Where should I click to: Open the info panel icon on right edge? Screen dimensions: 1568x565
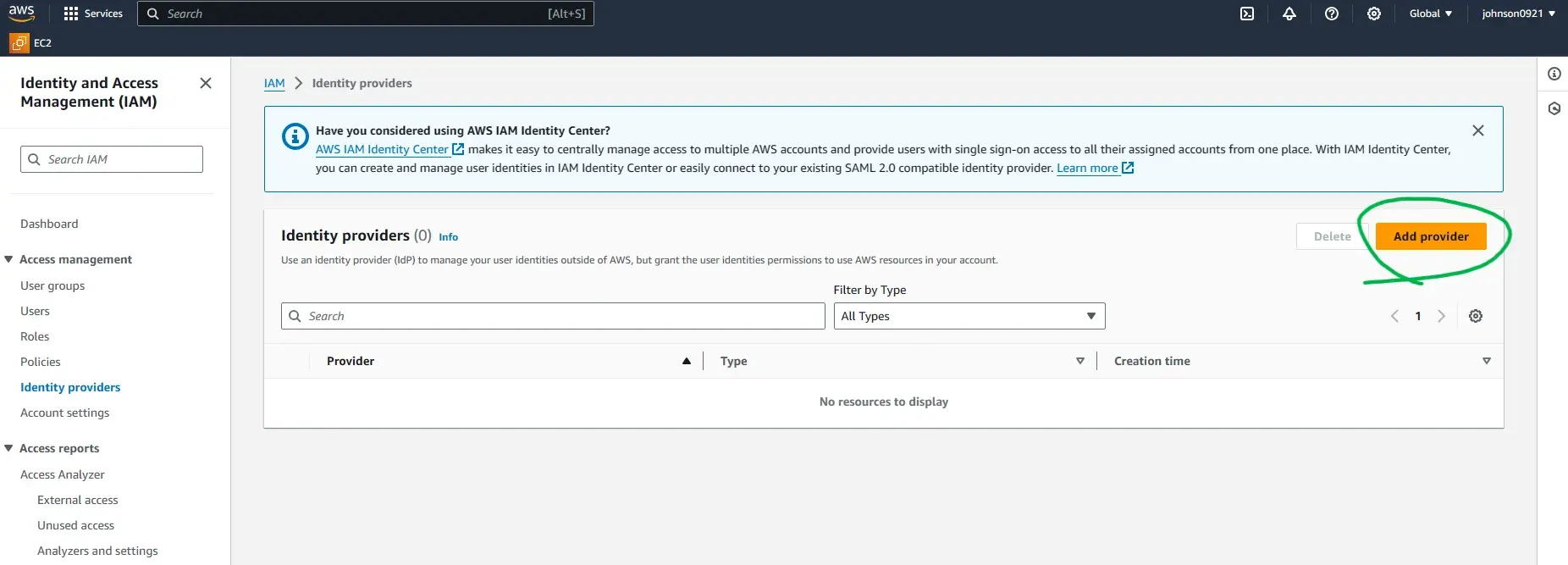(x=1554, y=74)
